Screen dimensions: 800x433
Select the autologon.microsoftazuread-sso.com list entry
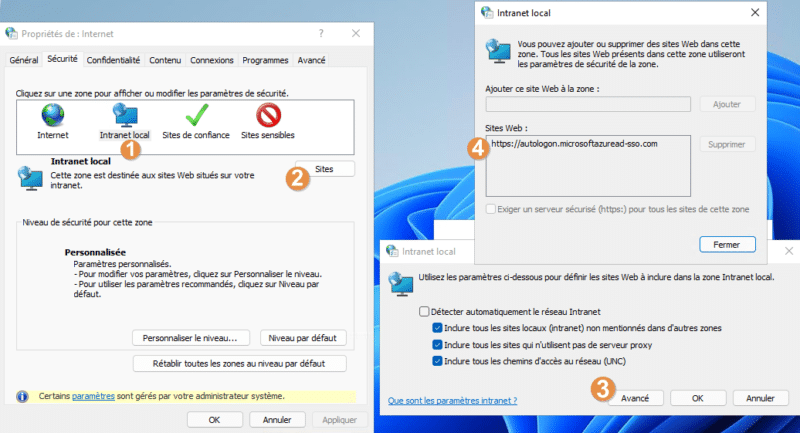pyautogui.click(x=574, y=144)
